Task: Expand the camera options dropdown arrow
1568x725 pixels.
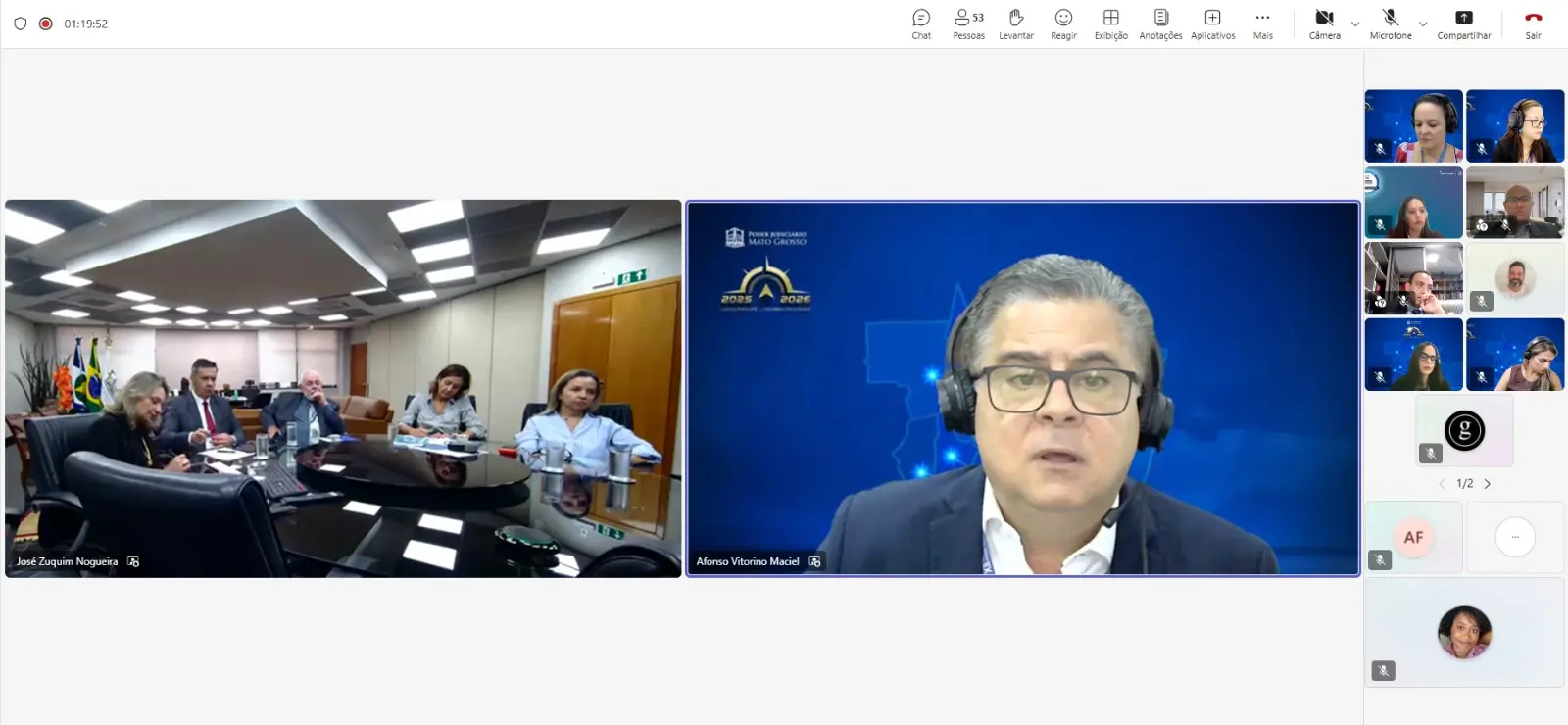Action: (x=1355, y=24)
